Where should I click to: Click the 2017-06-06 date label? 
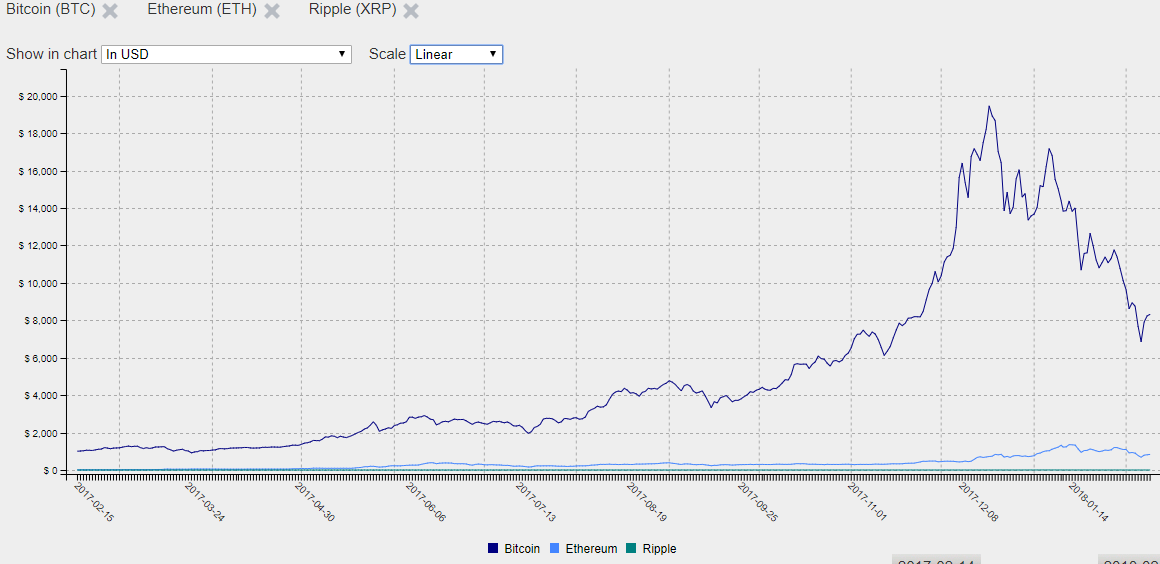pyautogui.click(x=425, y=502)
